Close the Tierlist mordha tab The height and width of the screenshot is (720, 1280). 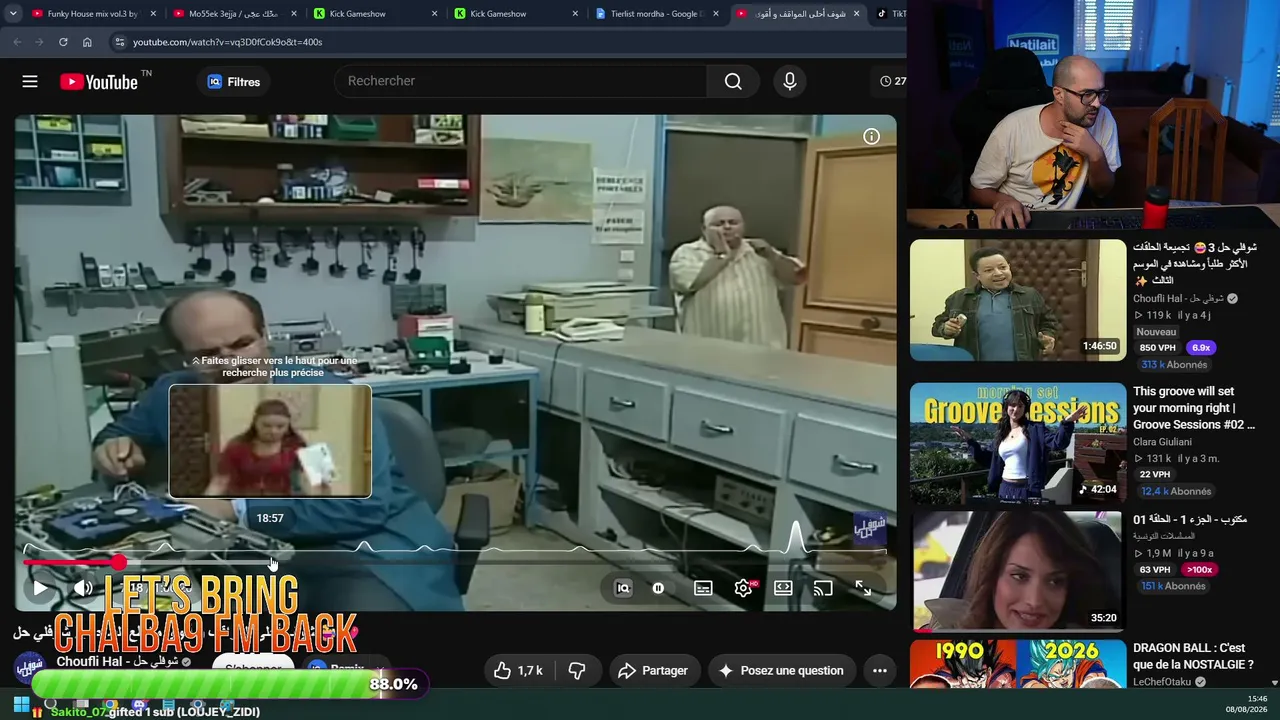click(716, 14)
